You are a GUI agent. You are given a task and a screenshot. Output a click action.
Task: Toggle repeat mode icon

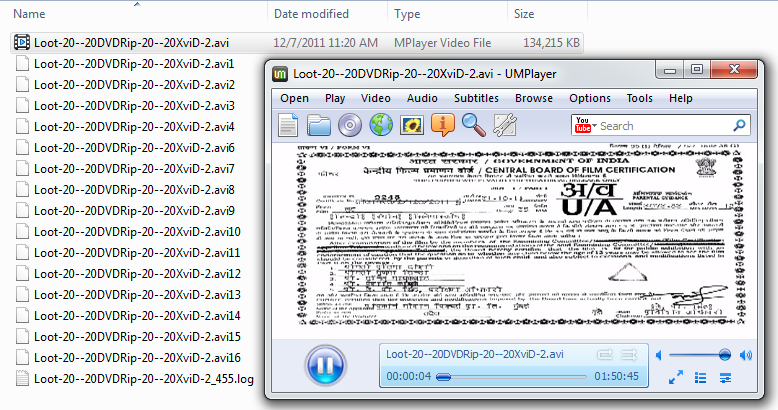[604, 354]
